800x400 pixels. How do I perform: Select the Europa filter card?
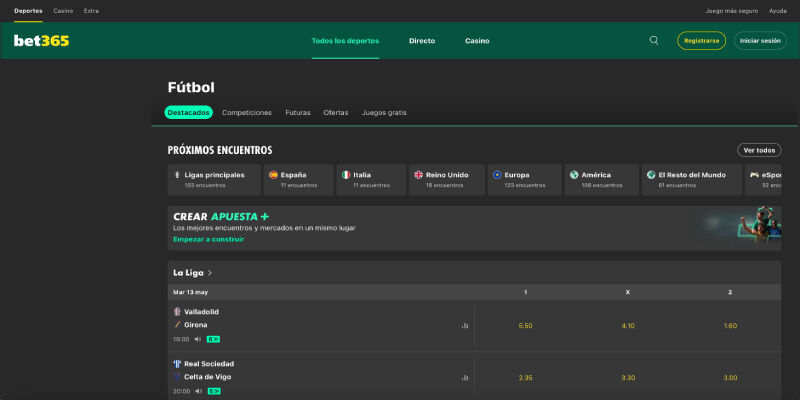click(x=524, y=180)
